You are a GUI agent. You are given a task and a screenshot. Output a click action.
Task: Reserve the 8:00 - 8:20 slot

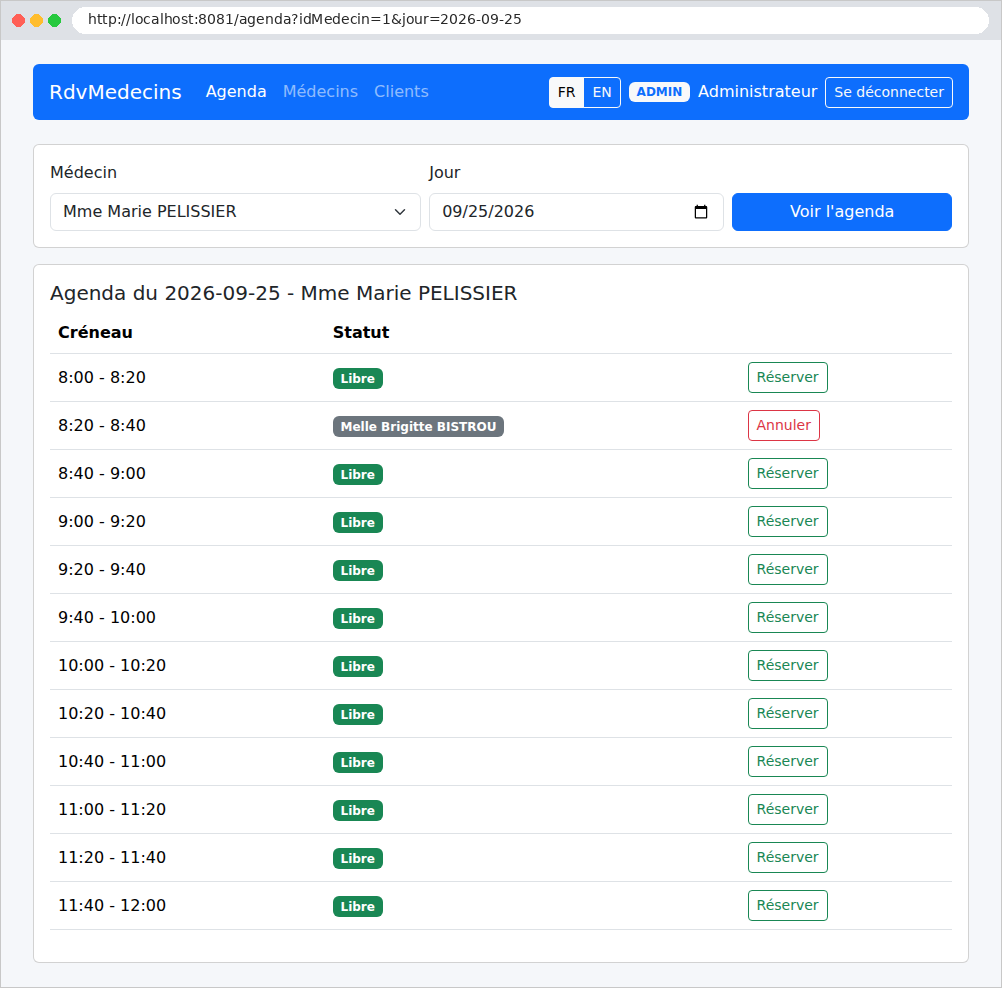coord(787,378)
